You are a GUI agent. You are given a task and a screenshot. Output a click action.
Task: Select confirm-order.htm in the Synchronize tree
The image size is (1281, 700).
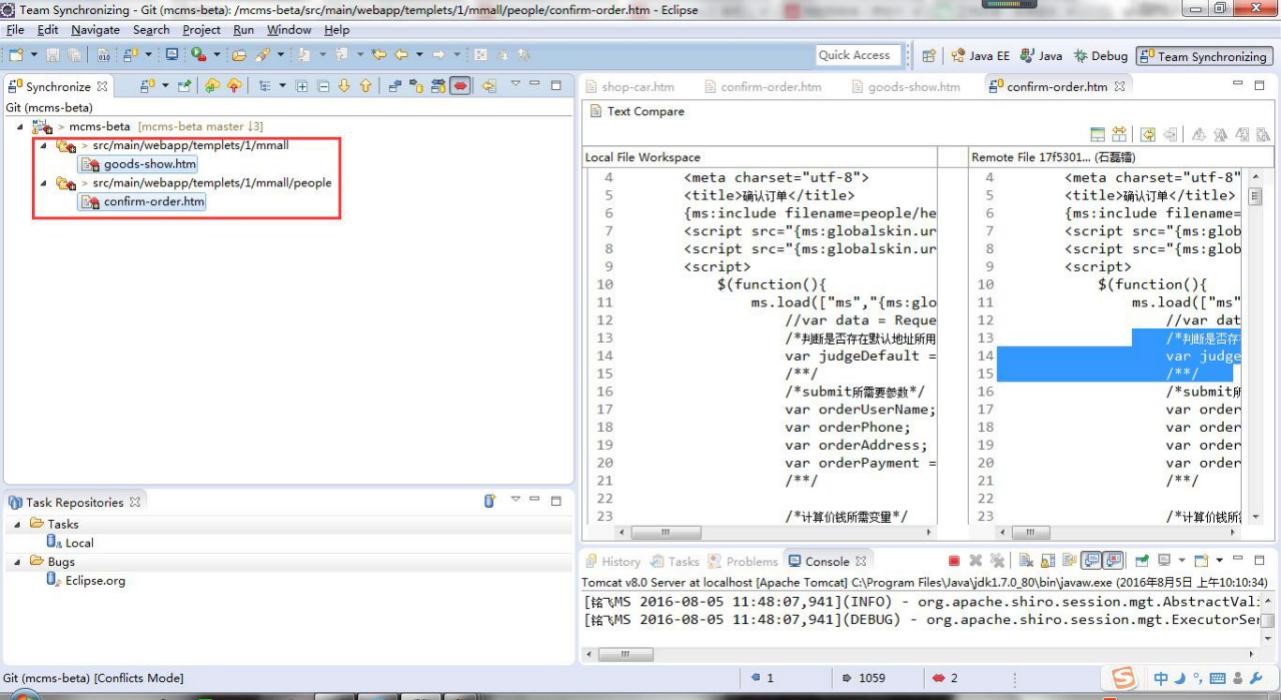(143, 201)
